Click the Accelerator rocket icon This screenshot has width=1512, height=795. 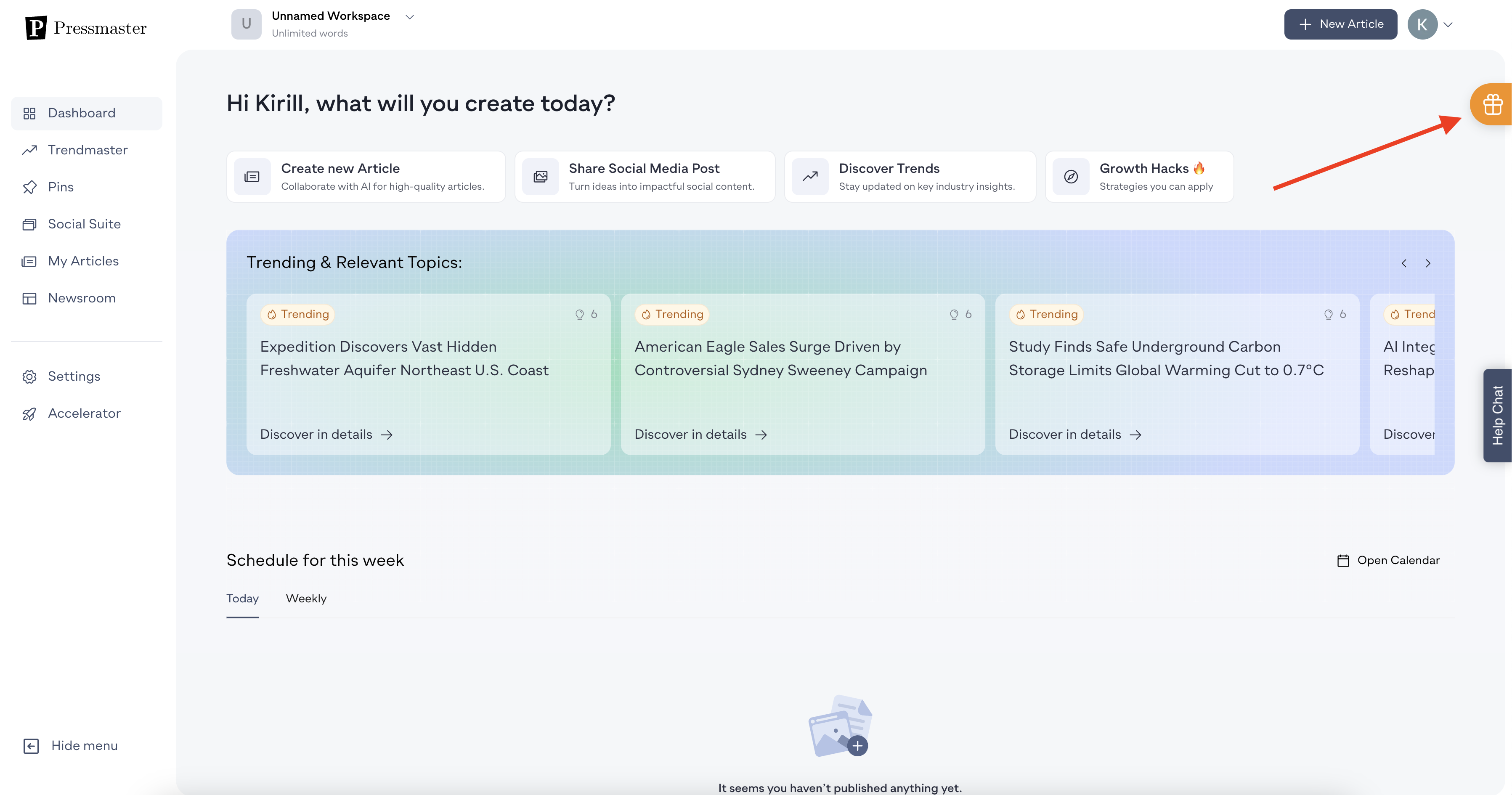coord(29,413)
